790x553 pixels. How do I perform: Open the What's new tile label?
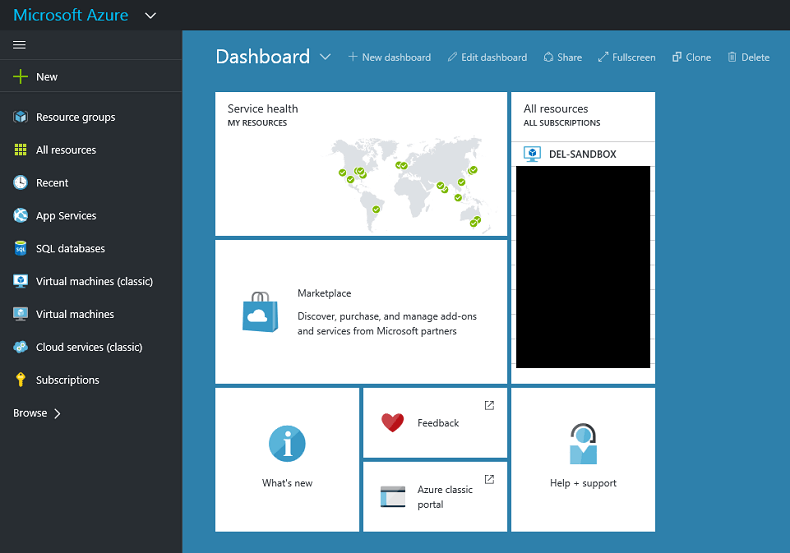coord(287,483)
